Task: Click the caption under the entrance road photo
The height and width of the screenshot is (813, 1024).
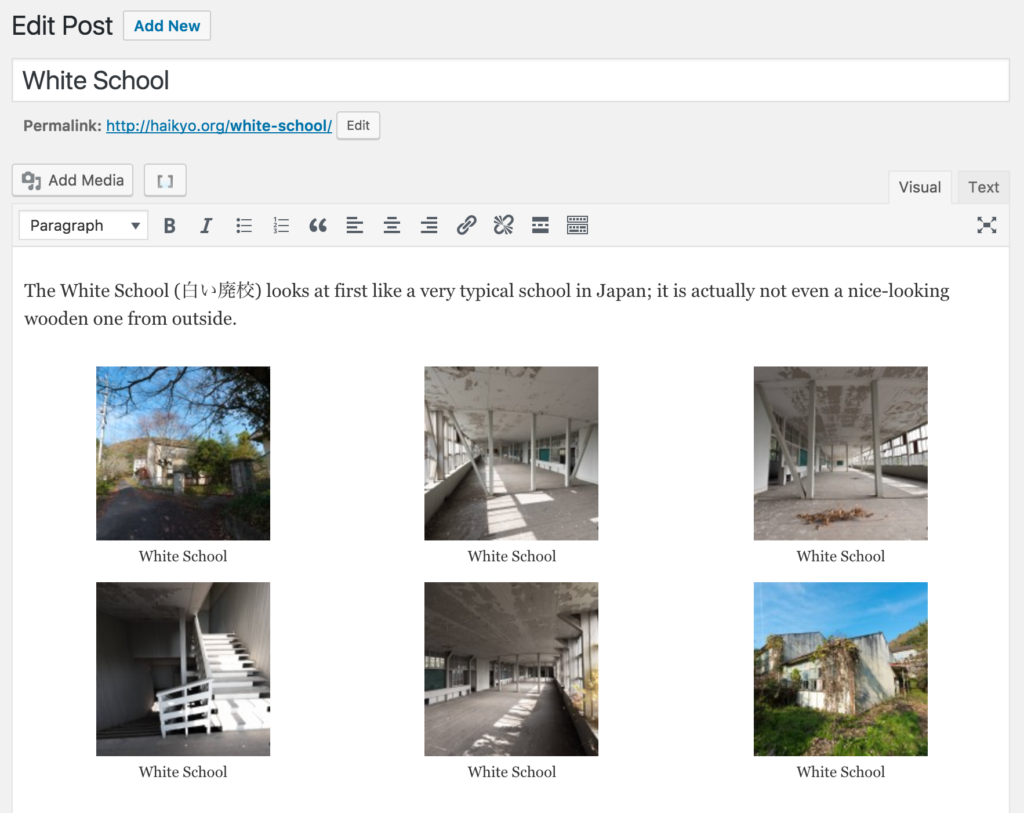Action: pos(183,556)
